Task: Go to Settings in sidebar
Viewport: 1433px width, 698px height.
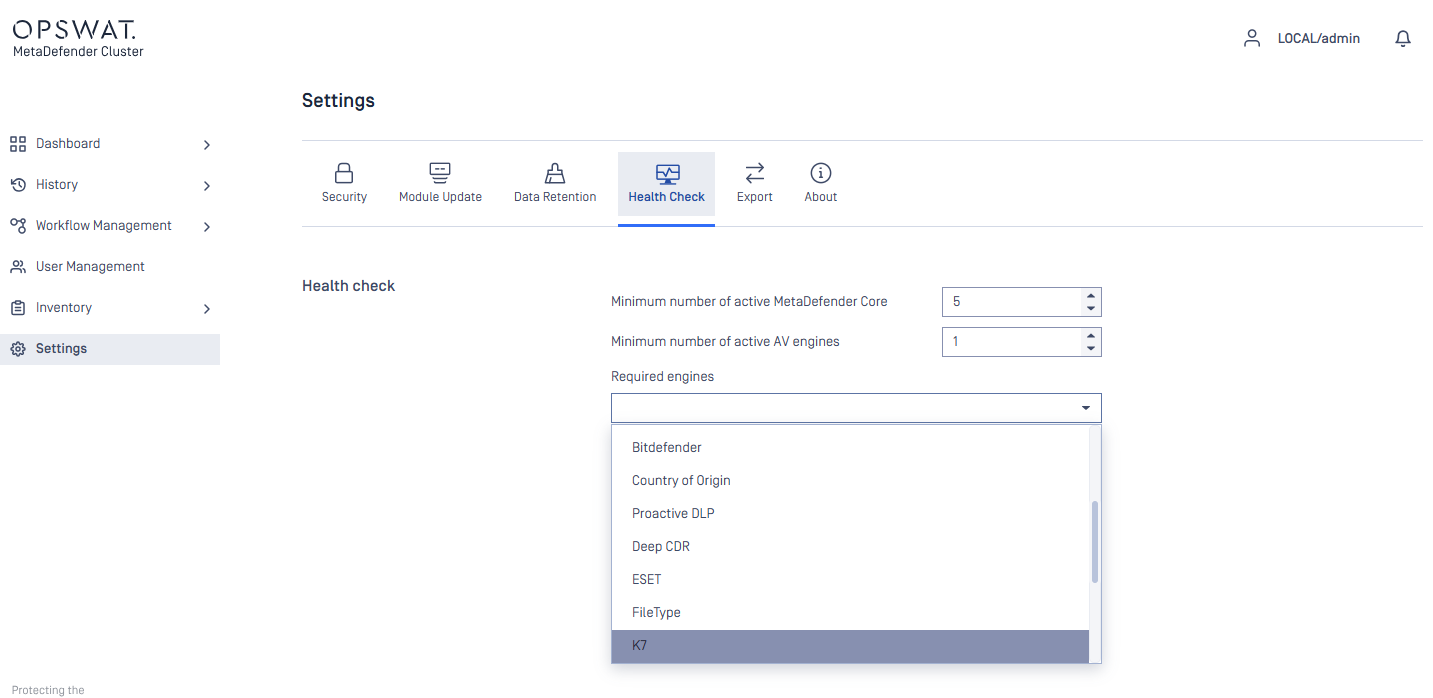Action: click(110, 349)
